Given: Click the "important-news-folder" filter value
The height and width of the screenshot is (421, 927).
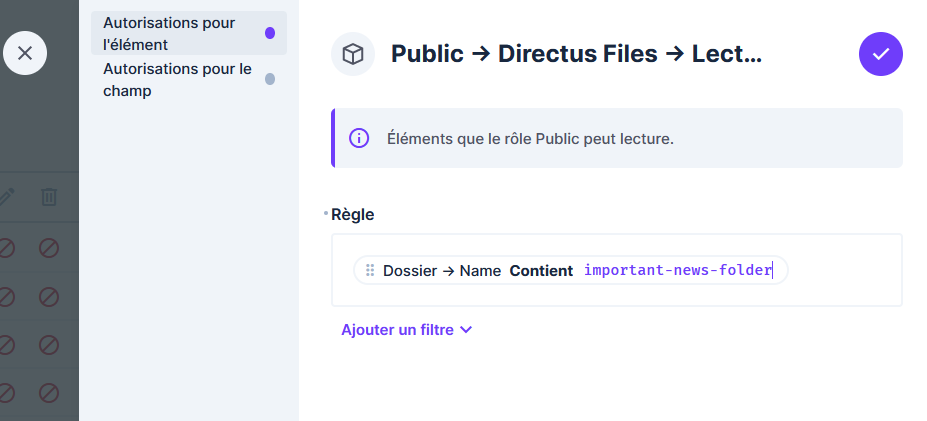Looking at the screenshot, I should coord(678,270).
